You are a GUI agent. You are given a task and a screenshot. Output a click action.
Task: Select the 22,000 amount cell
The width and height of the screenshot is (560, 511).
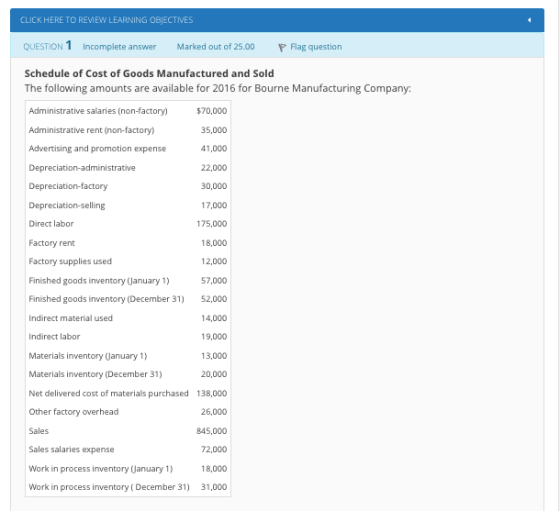[214, 168]
